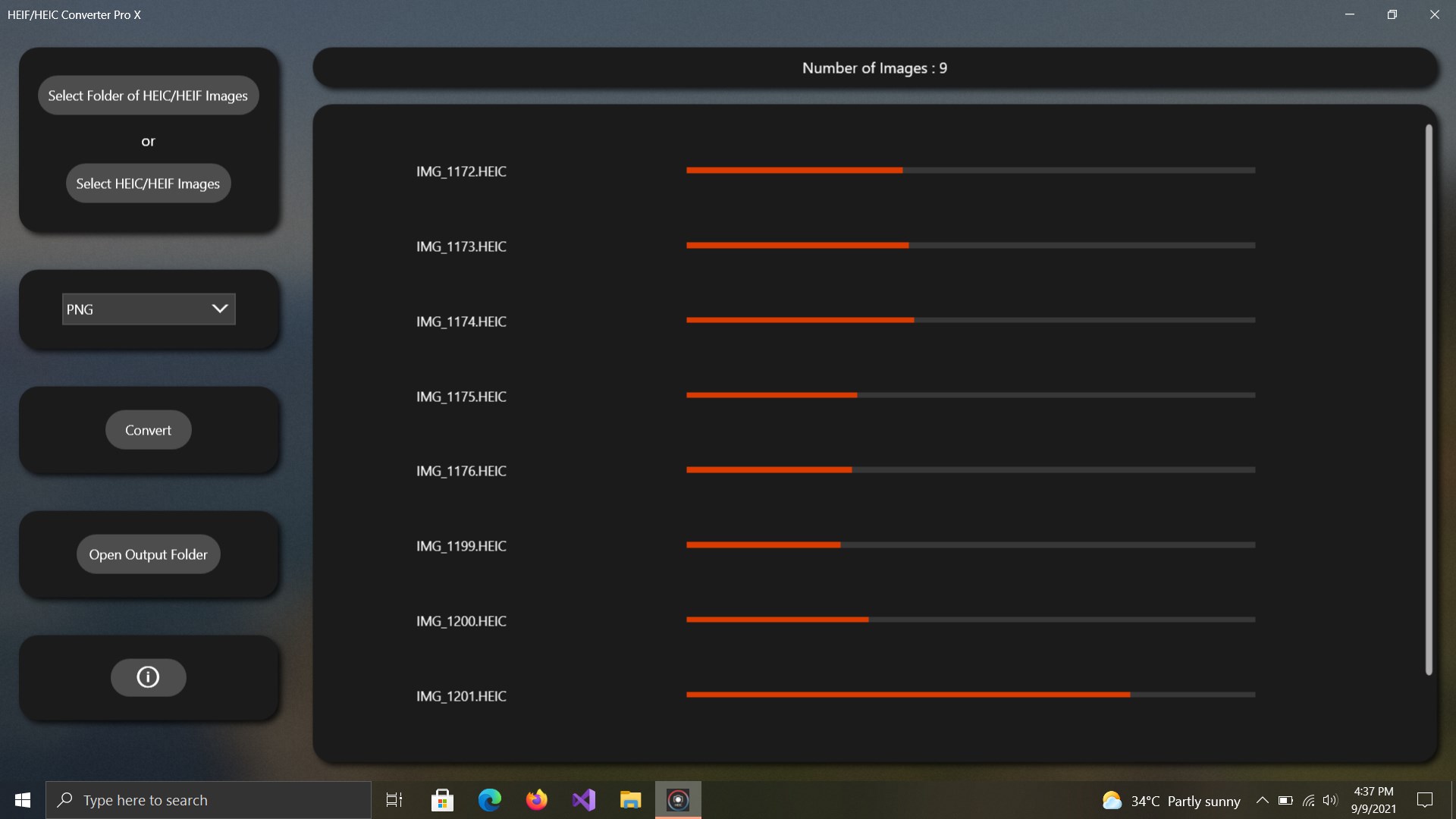Open File Explorer on taskbar
Screen dimensions: 1456x819
[631, 800]
